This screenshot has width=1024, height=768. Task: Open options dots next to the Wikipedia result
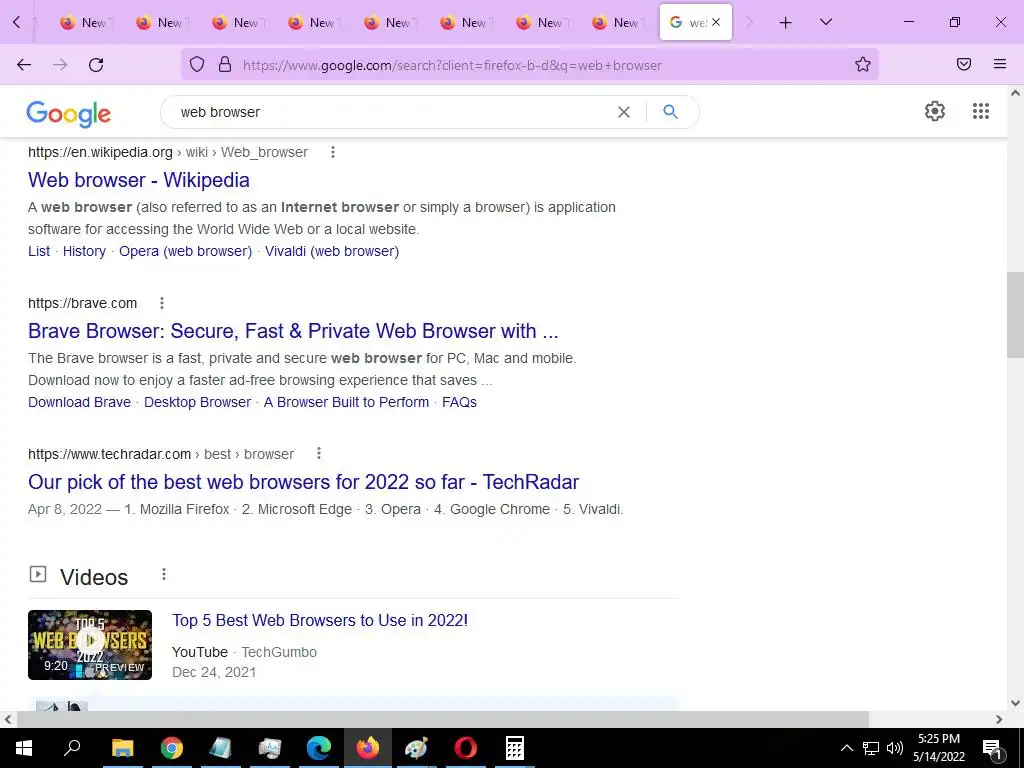pos(332,152)
